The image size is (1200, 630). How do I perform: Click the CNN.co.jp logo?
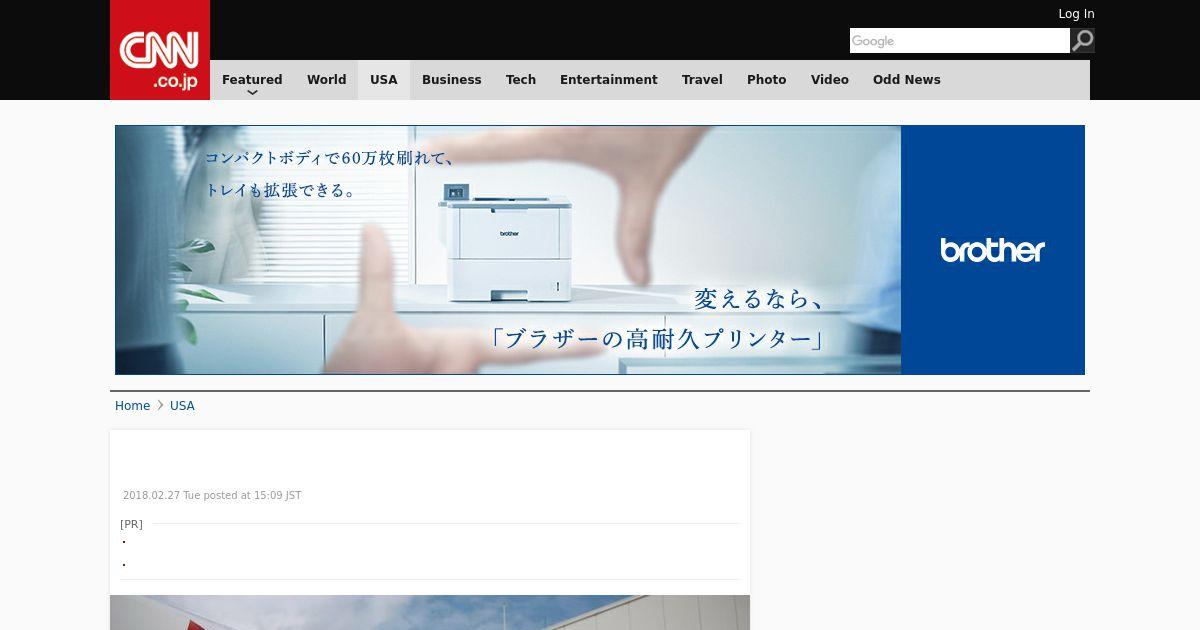tap(160, 50)
